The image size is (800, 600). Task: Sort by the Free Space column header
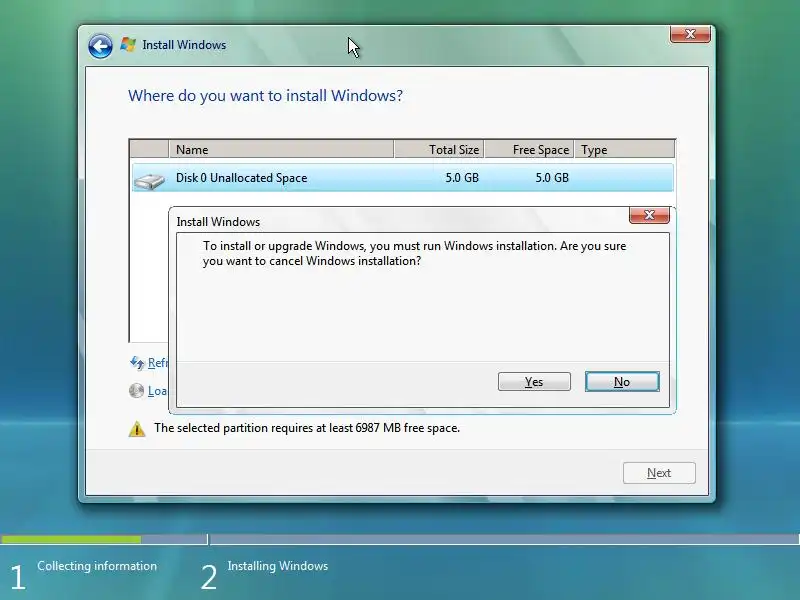coord(529,149)
